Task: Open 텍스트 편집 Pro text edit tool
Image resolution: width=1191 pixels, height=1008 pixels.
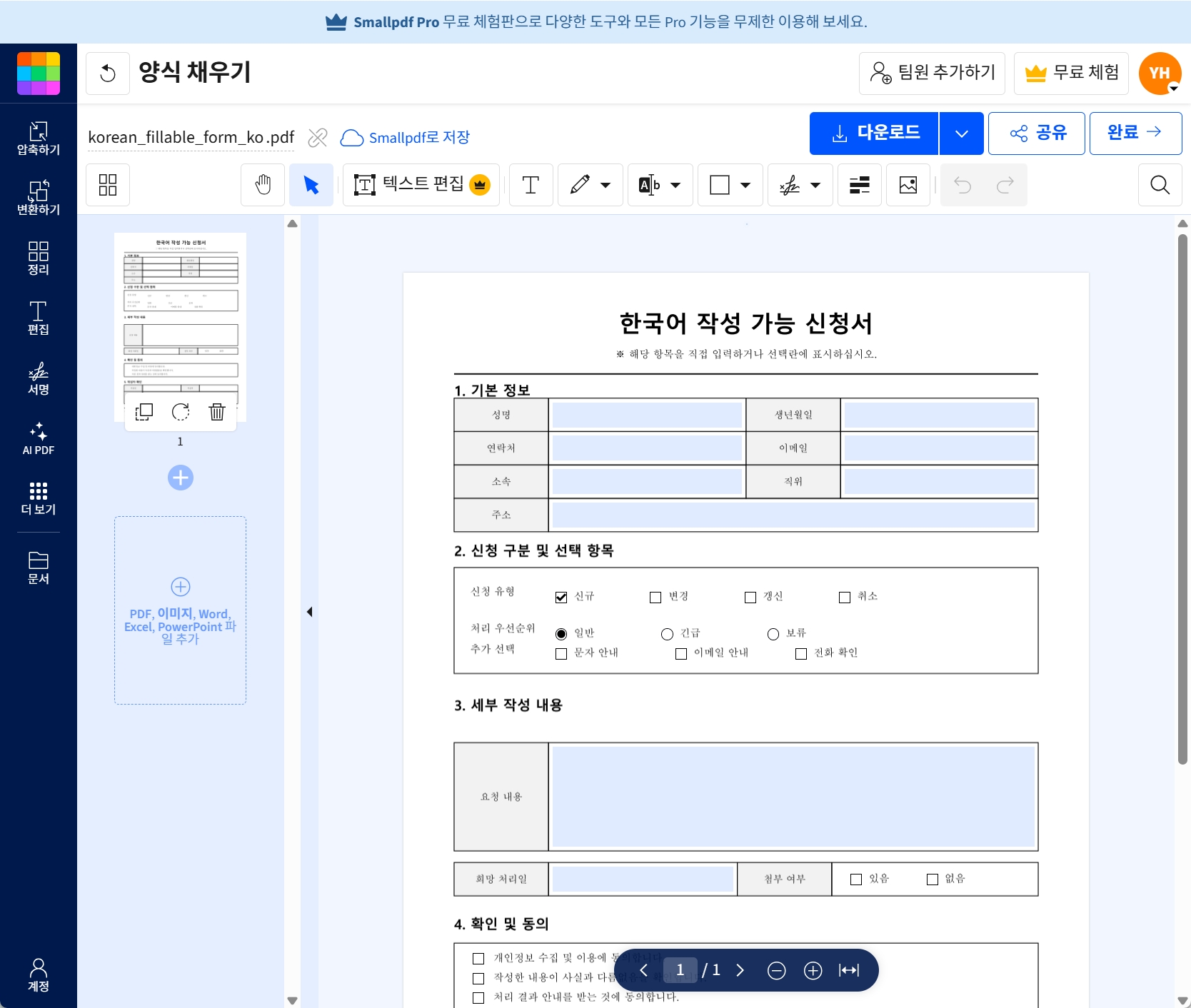Action: (x=421, y=185)
